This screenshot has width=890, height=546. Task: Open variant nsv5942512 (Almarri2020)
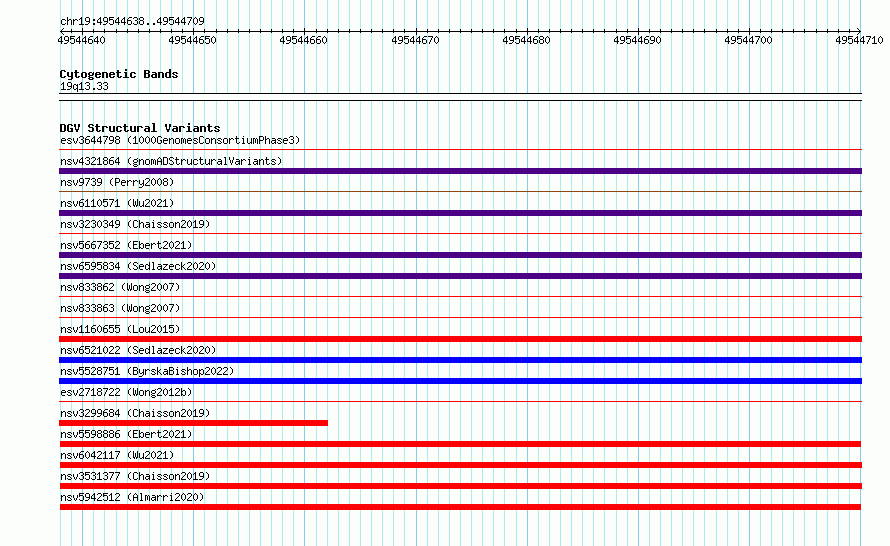click(x=132, y=497)
